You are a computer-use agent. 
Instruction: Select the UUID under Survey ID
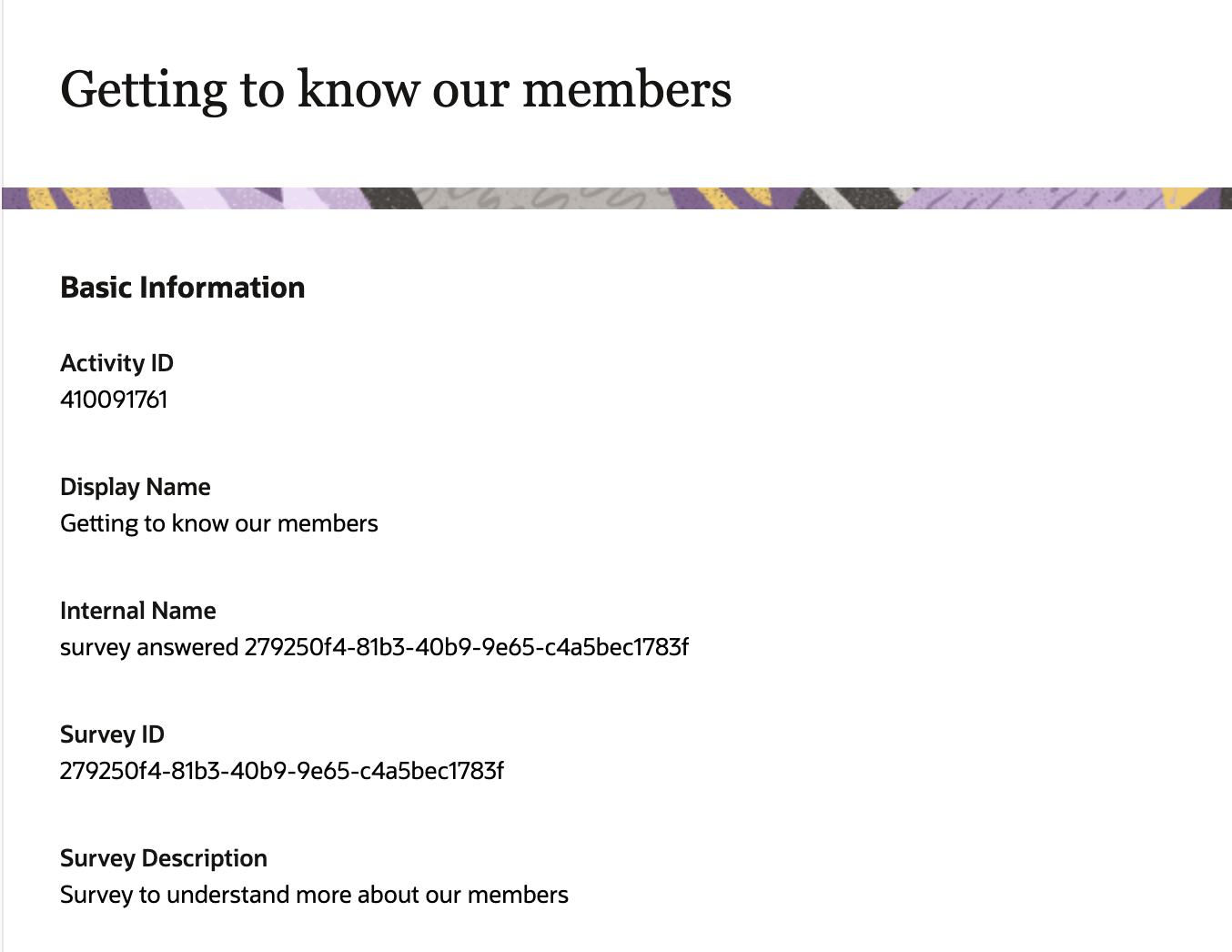click(x=281, y=771)
